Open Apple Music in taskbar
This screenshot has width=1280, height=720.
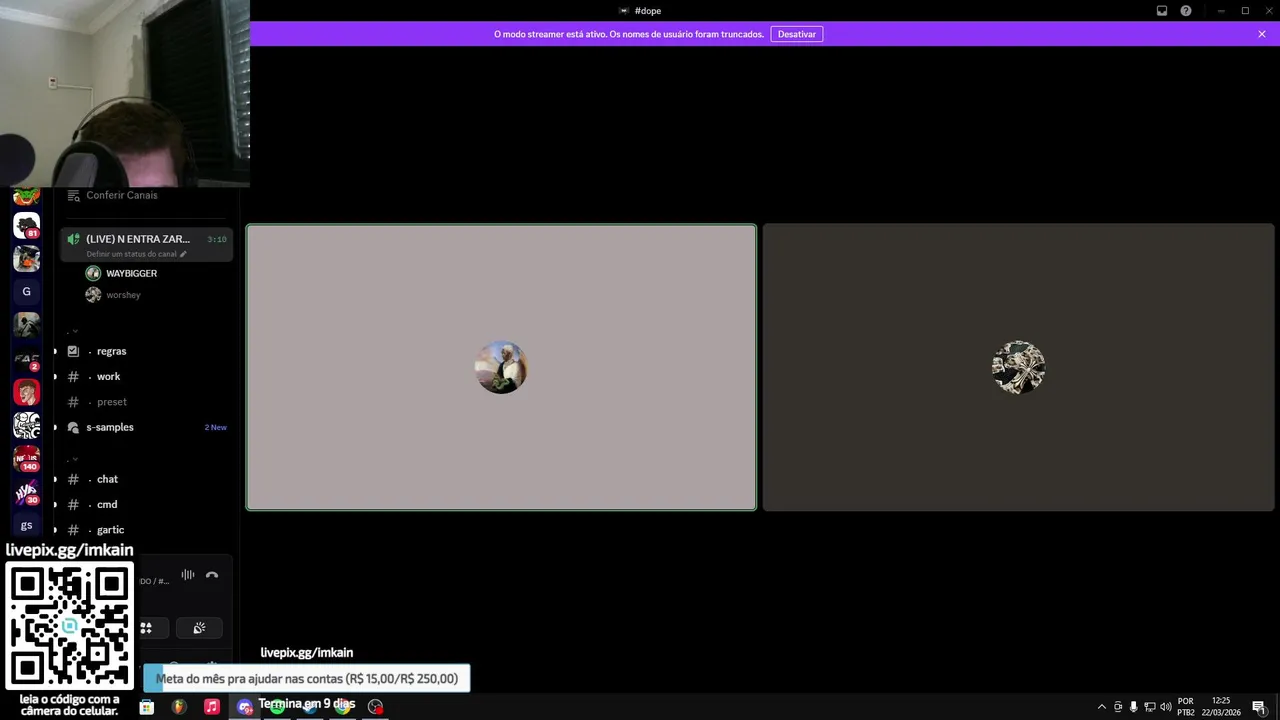point(212,707)
